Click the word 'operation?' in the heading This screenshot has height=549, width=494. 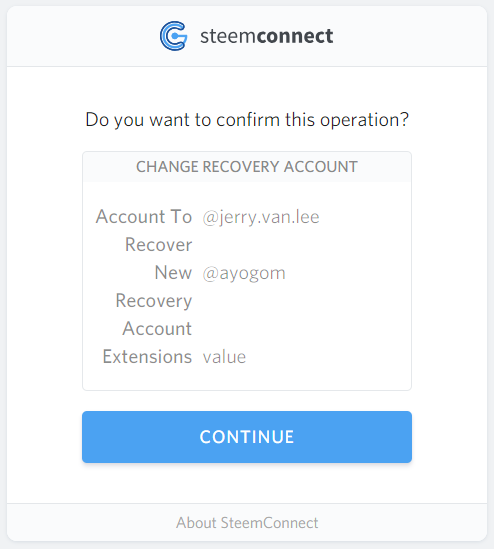point(364,120)
